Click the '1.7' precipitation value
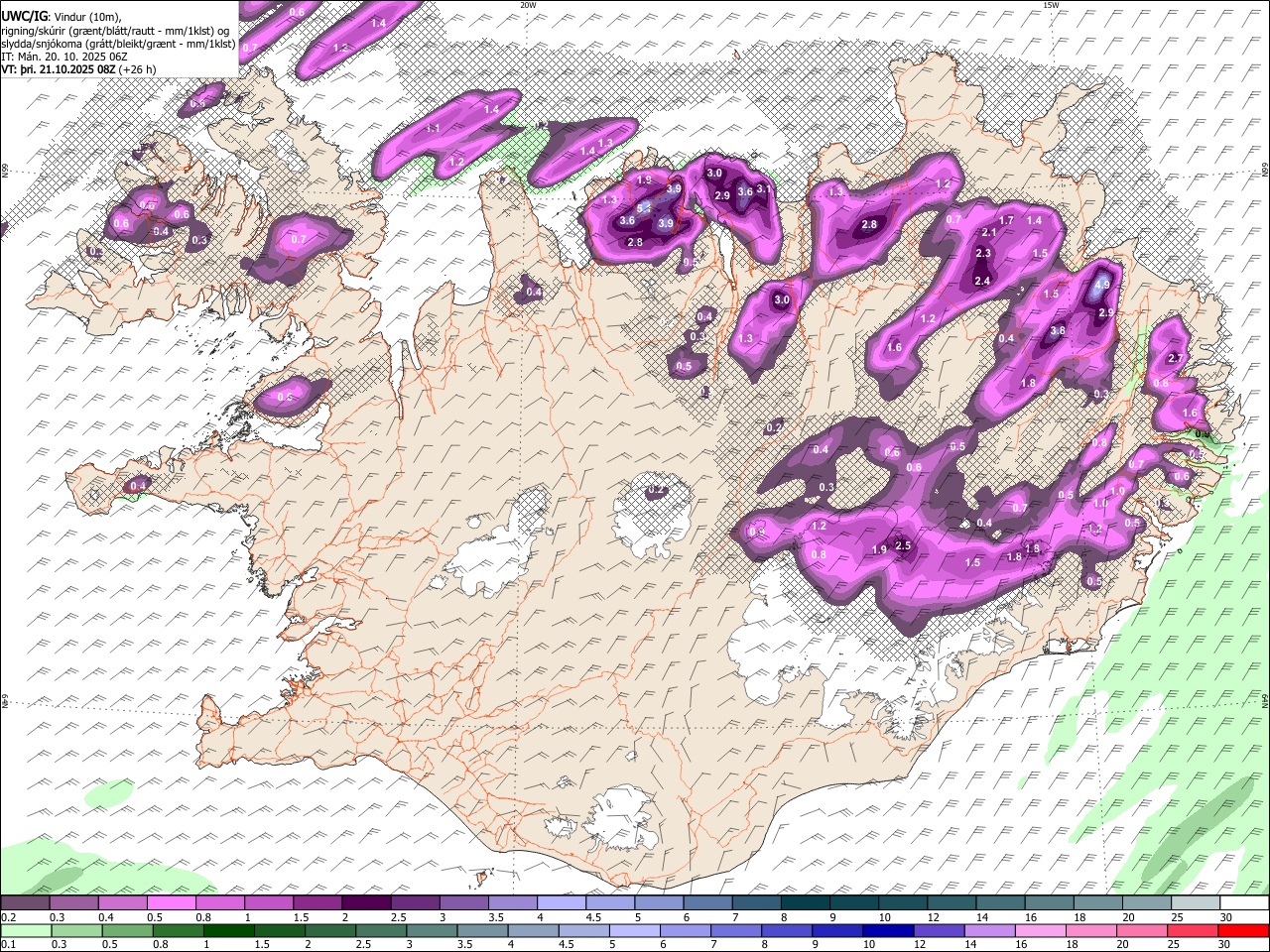Image resolution: width=1270 pixels, height=952 pixels. 1006,220
